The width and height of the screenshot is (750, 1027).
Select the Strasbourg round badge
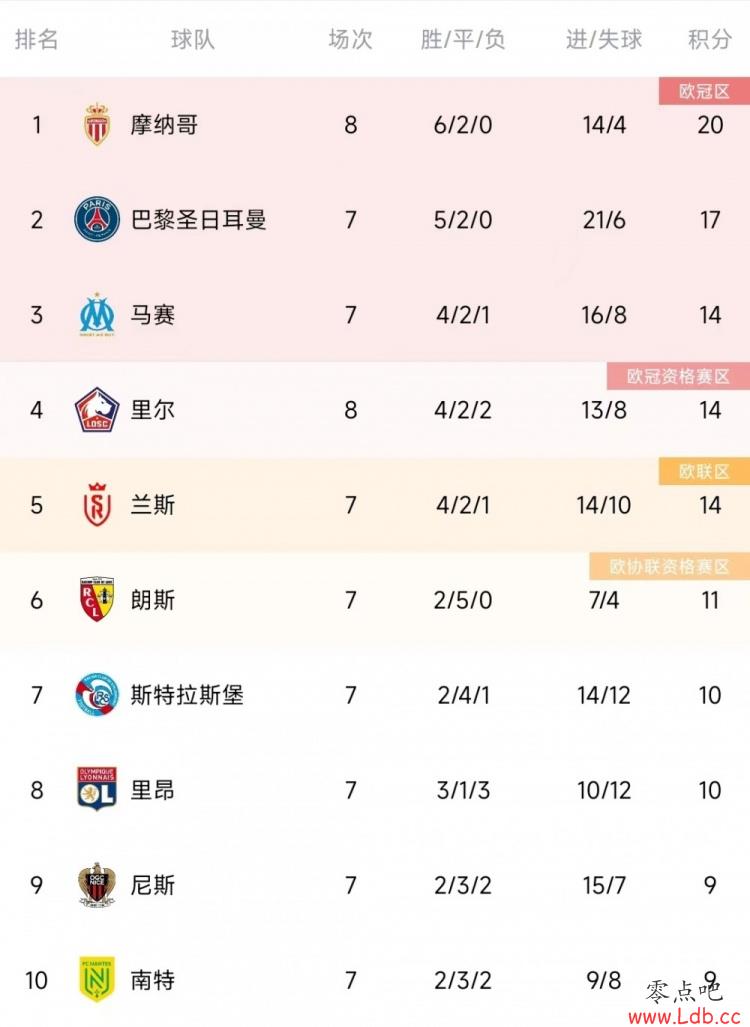click(97, 694)
